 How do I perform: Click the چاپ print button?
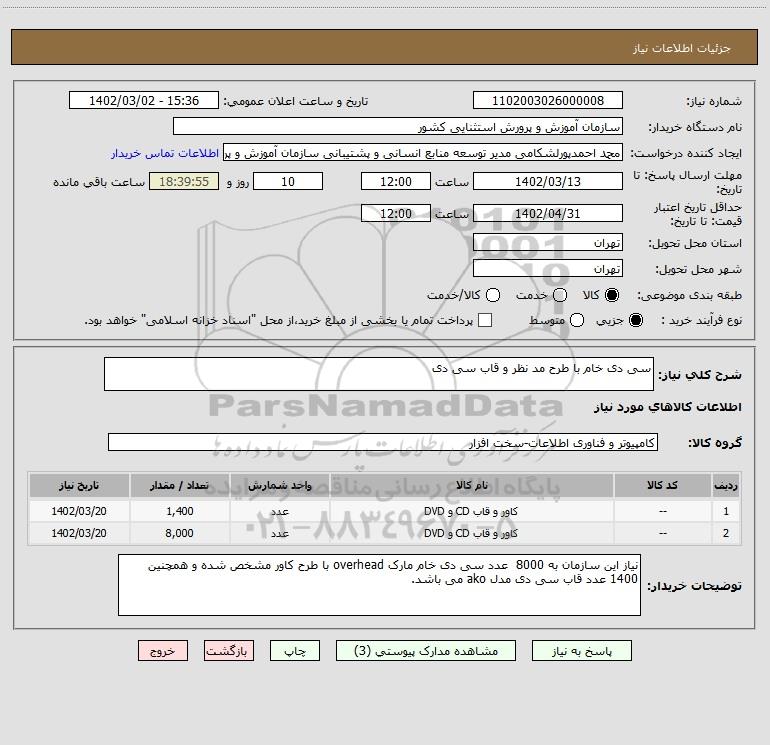coord(295,651)
